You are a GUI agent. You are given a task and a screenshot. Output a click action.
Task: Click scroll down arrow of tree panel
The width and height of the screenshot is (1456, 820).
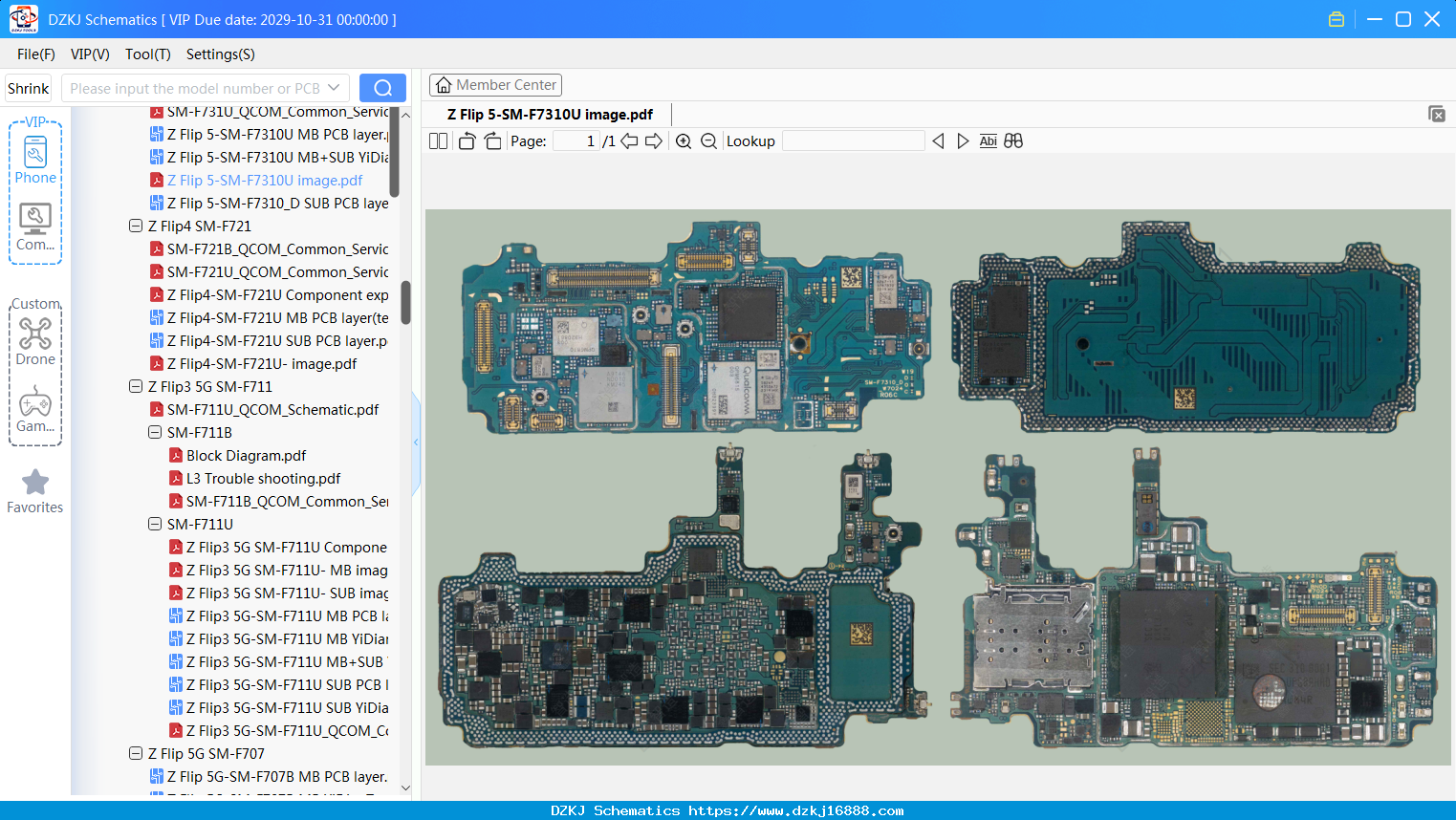click(x=405, y=788)
